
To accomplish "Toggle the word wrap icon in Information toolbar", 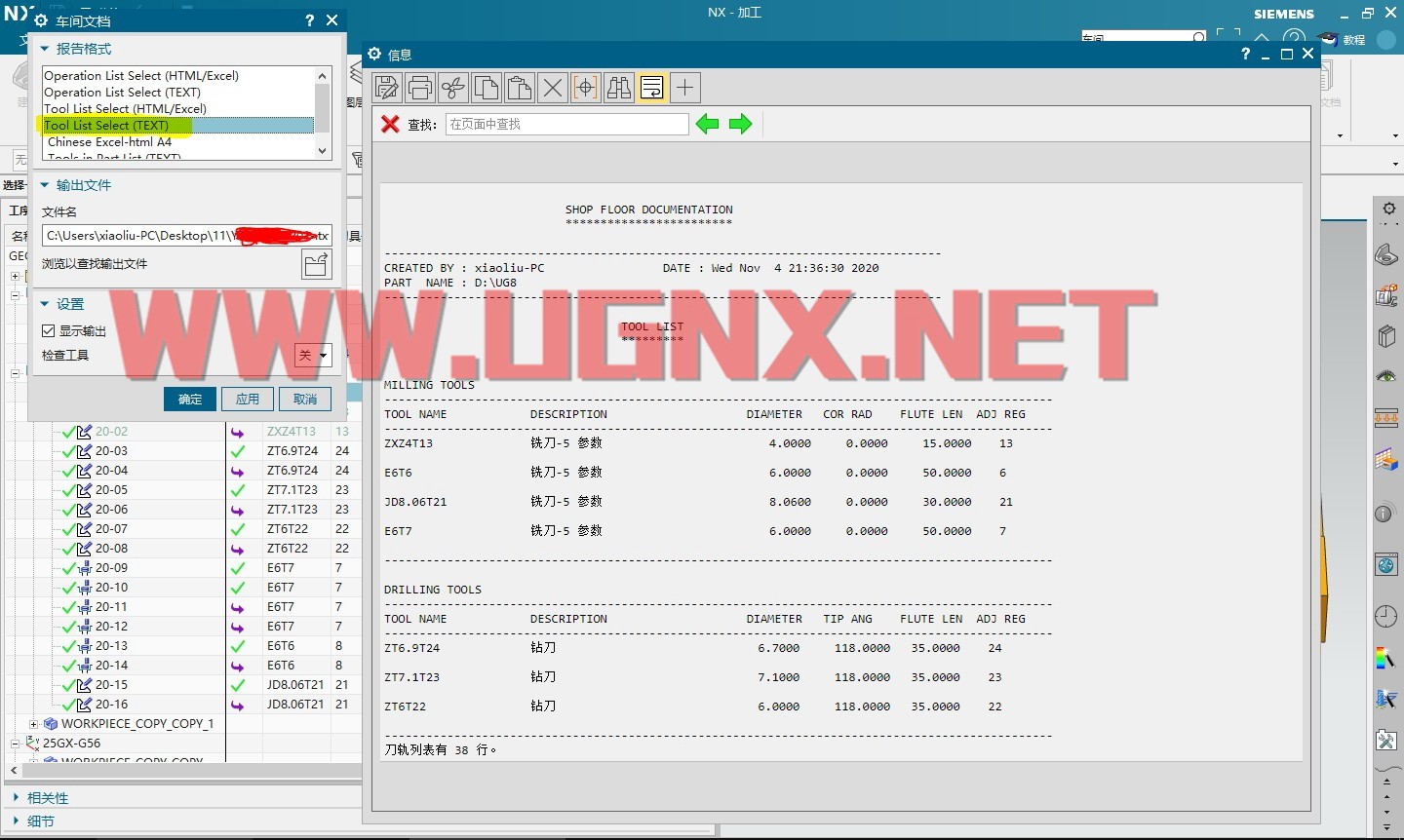I will click(652, 88).
